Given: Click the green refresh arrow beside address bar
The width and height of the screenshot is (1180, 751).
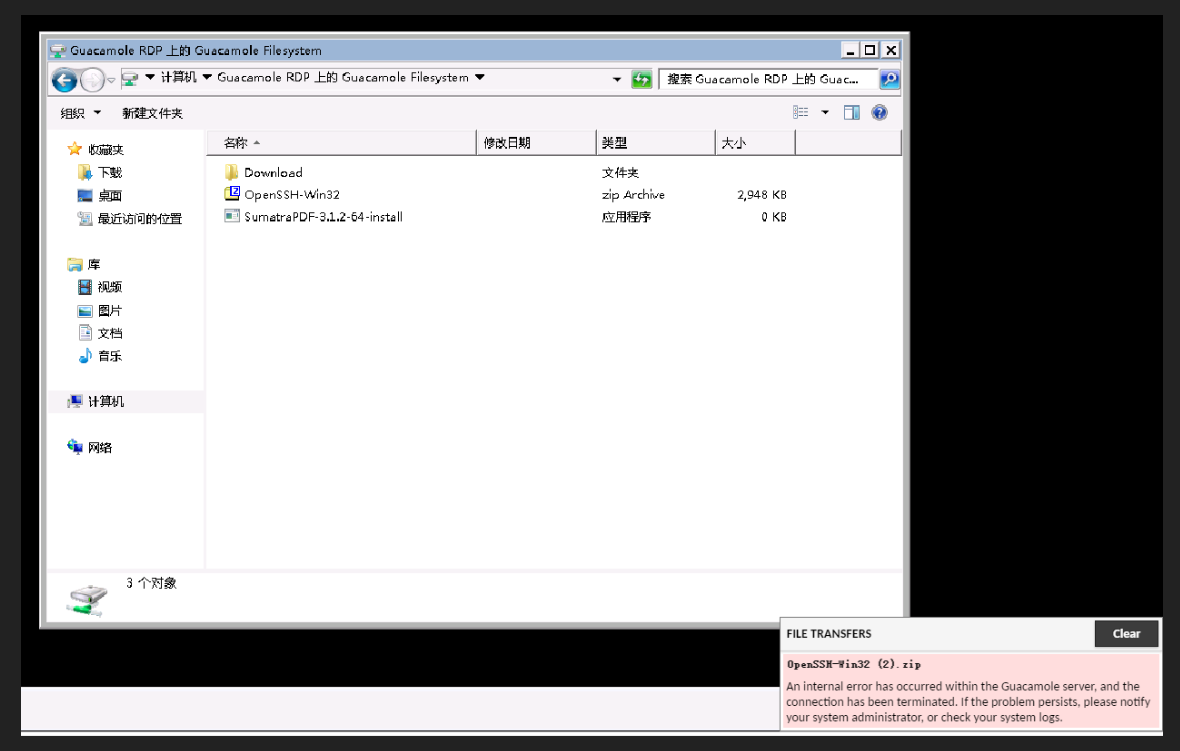Looking at the screenshot, I should [x=641, y=79].
